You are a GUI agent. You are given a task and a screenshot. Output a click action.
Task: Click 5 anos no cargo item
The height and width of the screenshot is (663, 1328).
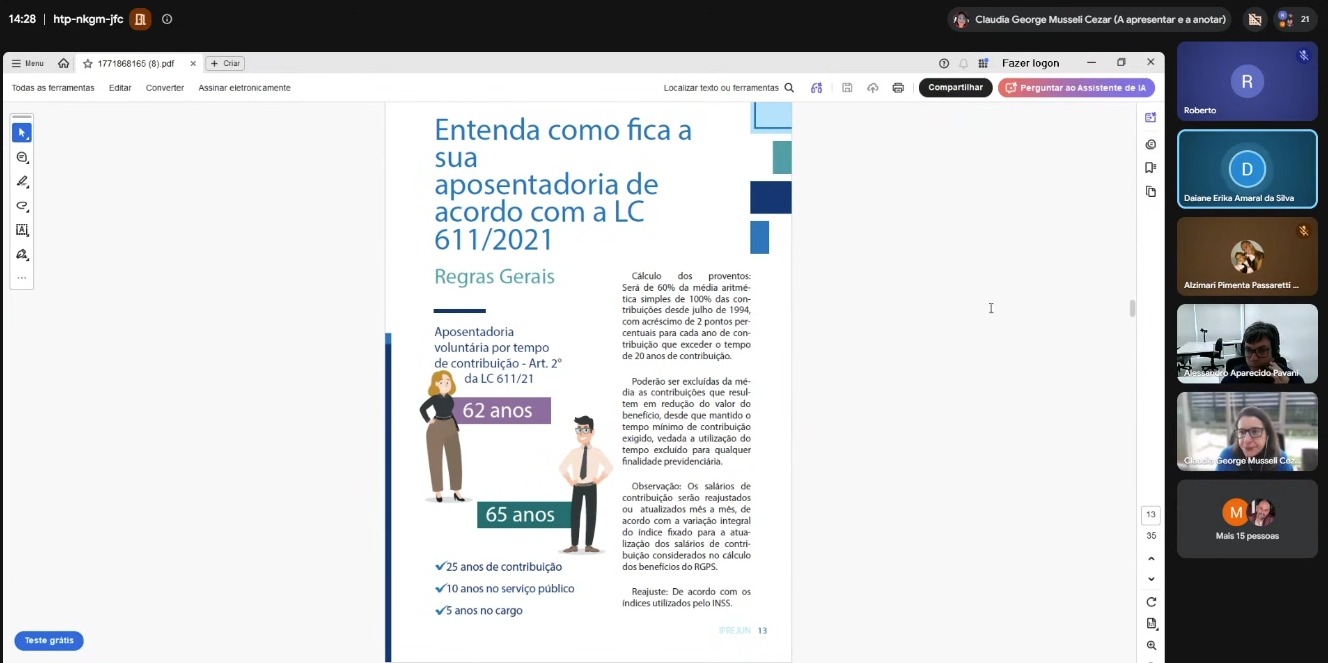point(479,611)
